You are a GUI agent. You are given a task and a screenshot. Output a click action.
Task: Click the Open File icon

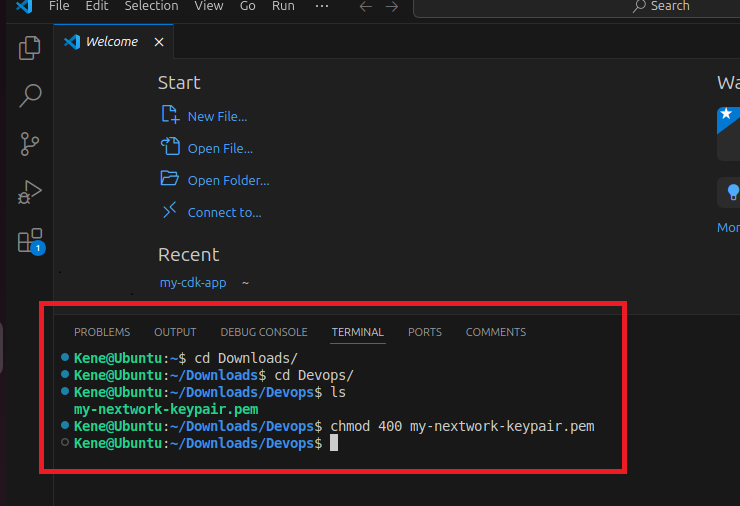point(170,146)
